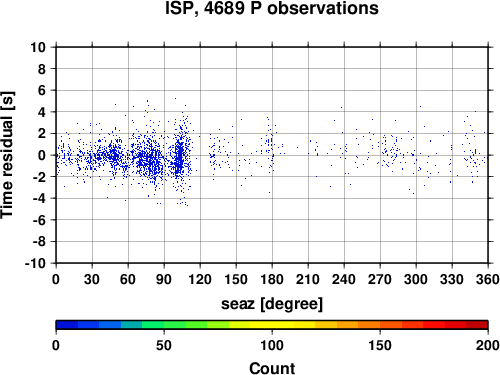Click the x-axis tick label 360
Screen dimensions: 500x375
pyautogui.click(x=488, y=279)
